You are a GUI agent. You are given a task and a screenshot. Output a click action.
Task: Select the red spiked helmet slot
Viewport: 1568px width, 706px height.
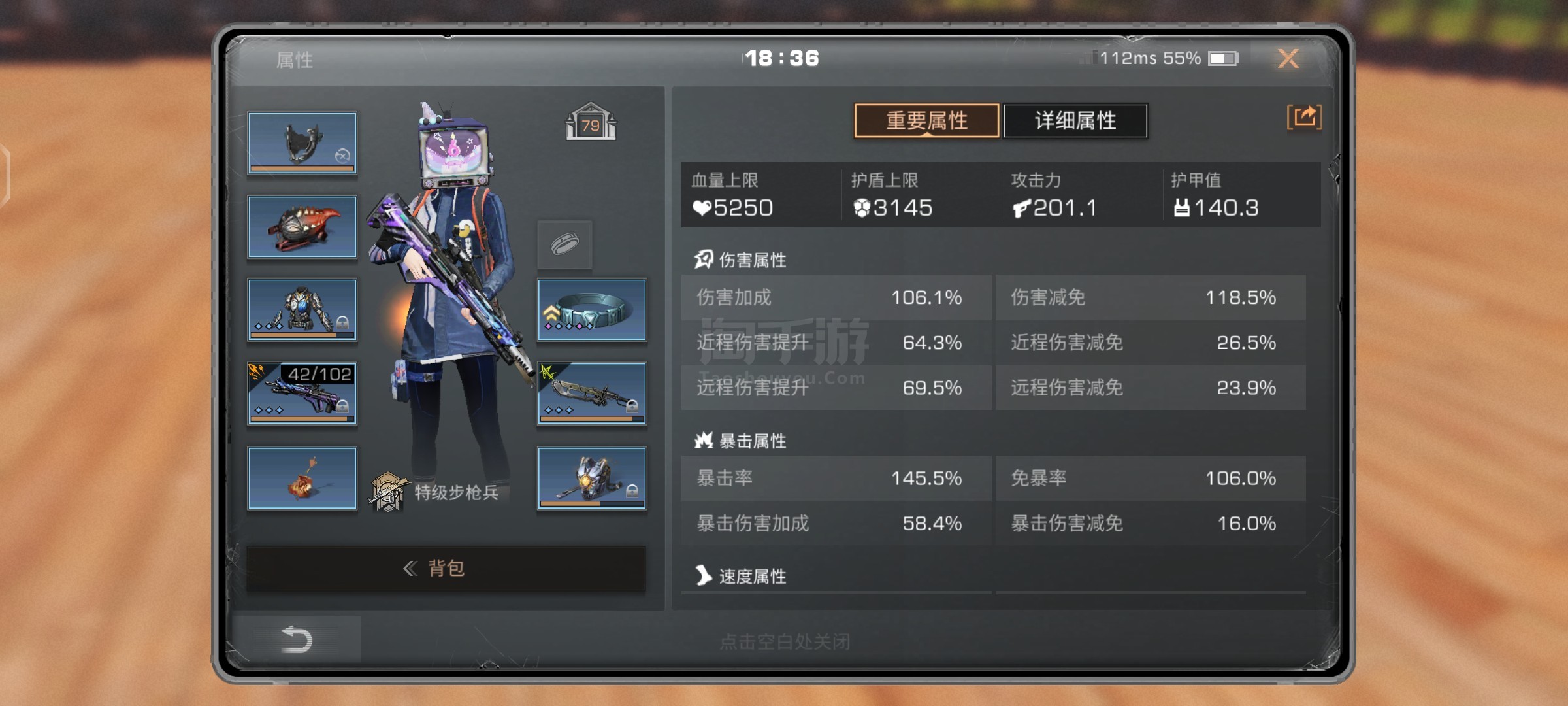coord(302,227)
